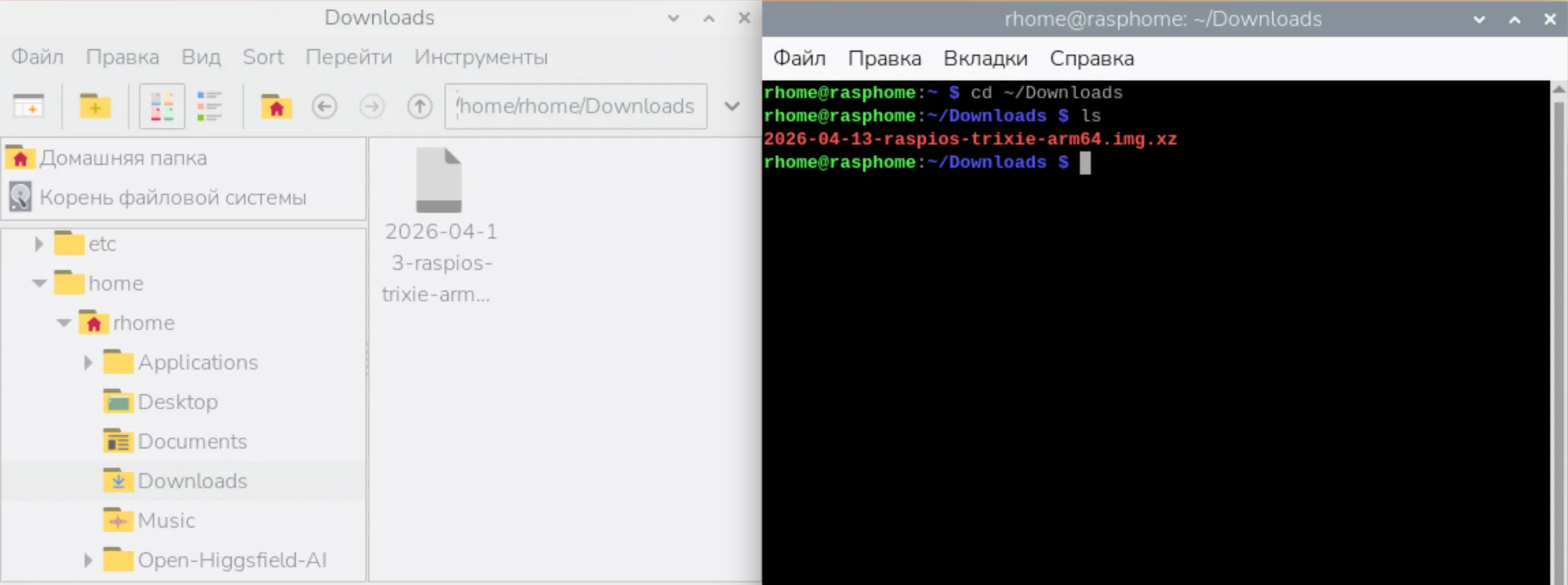Minimize the Downloads file manager window
1568x585 pixels.
click(674, 18)
